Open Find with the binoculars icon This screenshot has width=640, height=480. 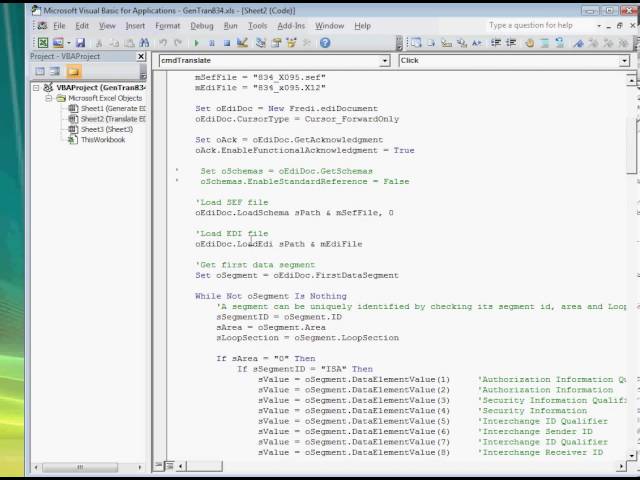pyautogui.click(x=144, y=42)
